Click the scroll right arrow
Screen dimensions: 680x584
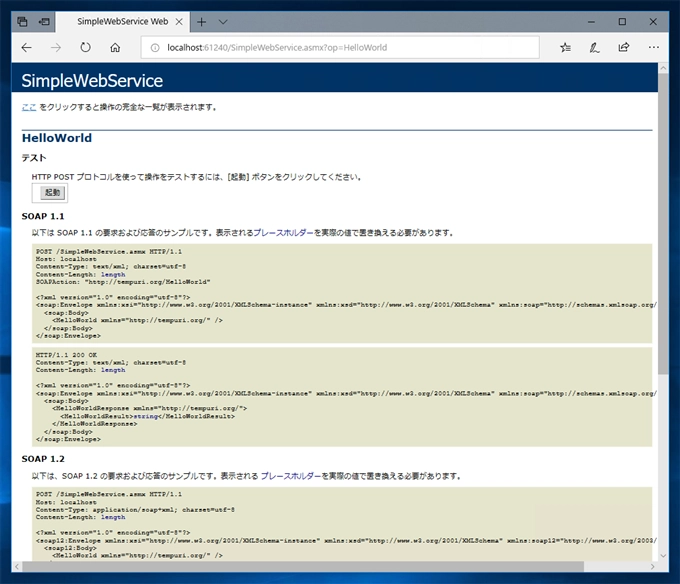click(653, 567)
